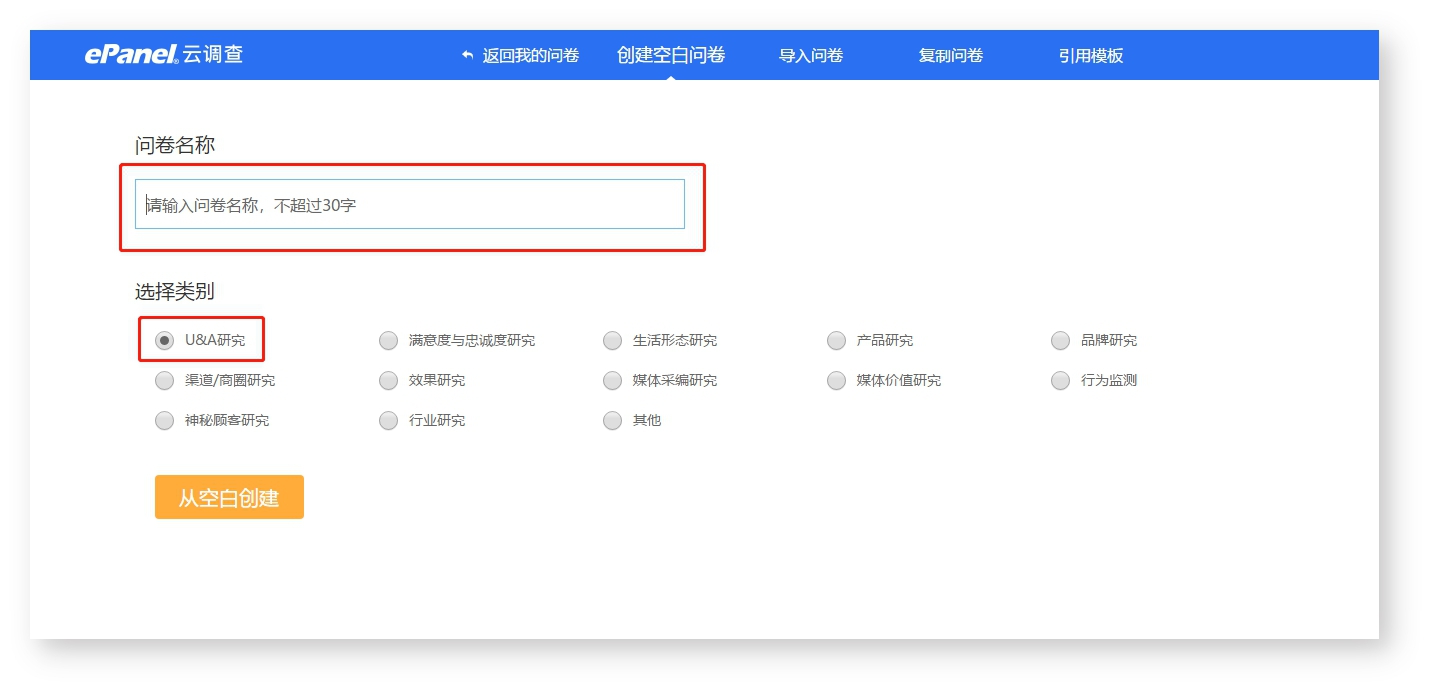
Task: Choose the 效果研究 category
Action: pos(388,381)
